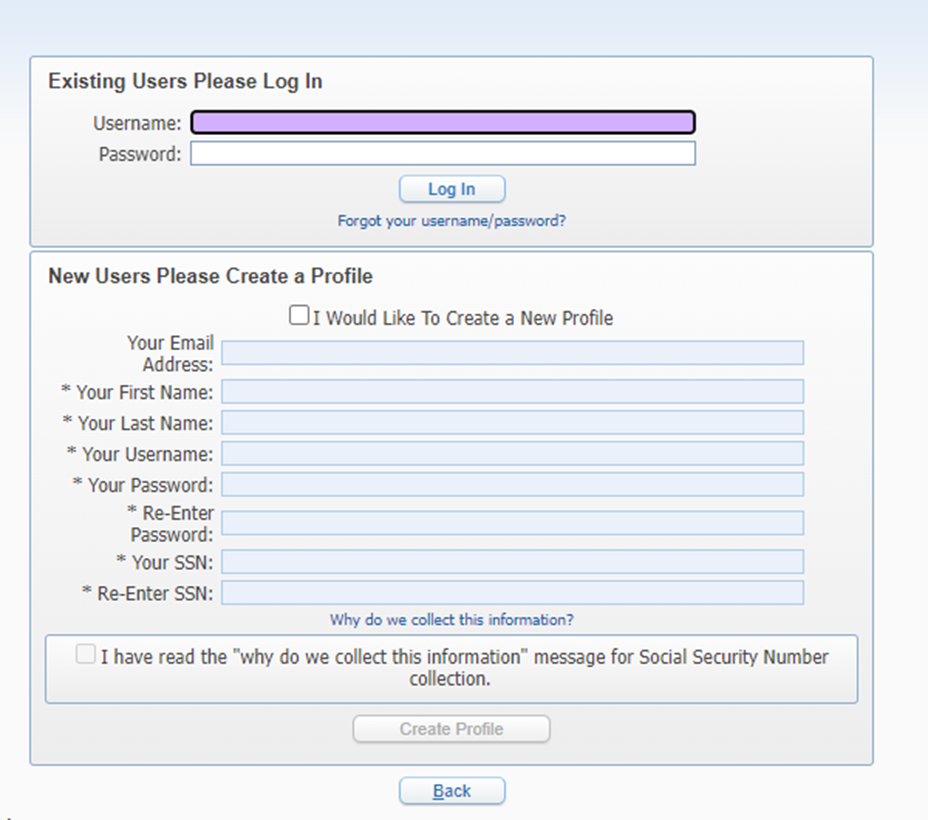
Task: Click into the Your Last Name field
Action: (512, 423)
